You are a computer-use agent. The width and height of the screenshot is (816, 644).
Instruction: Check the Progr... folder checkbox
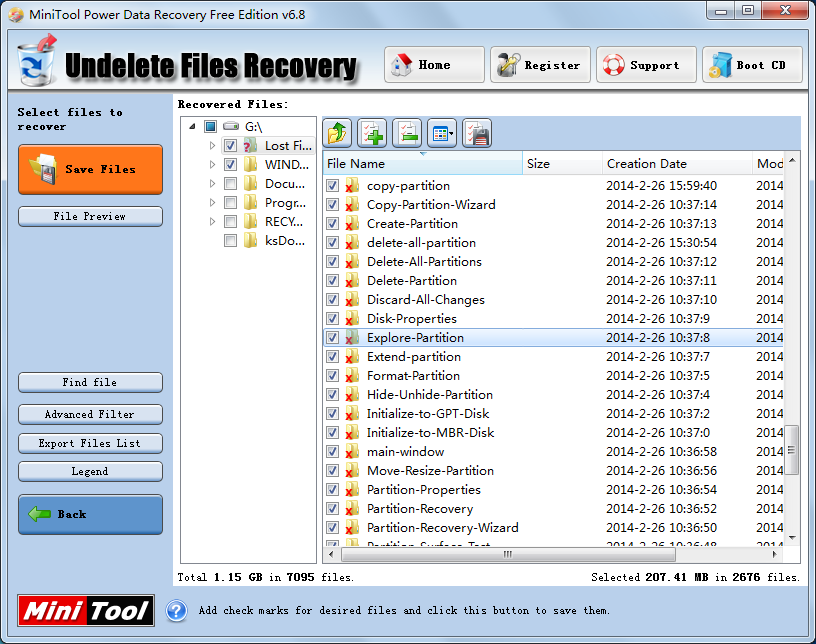point(231,203)
